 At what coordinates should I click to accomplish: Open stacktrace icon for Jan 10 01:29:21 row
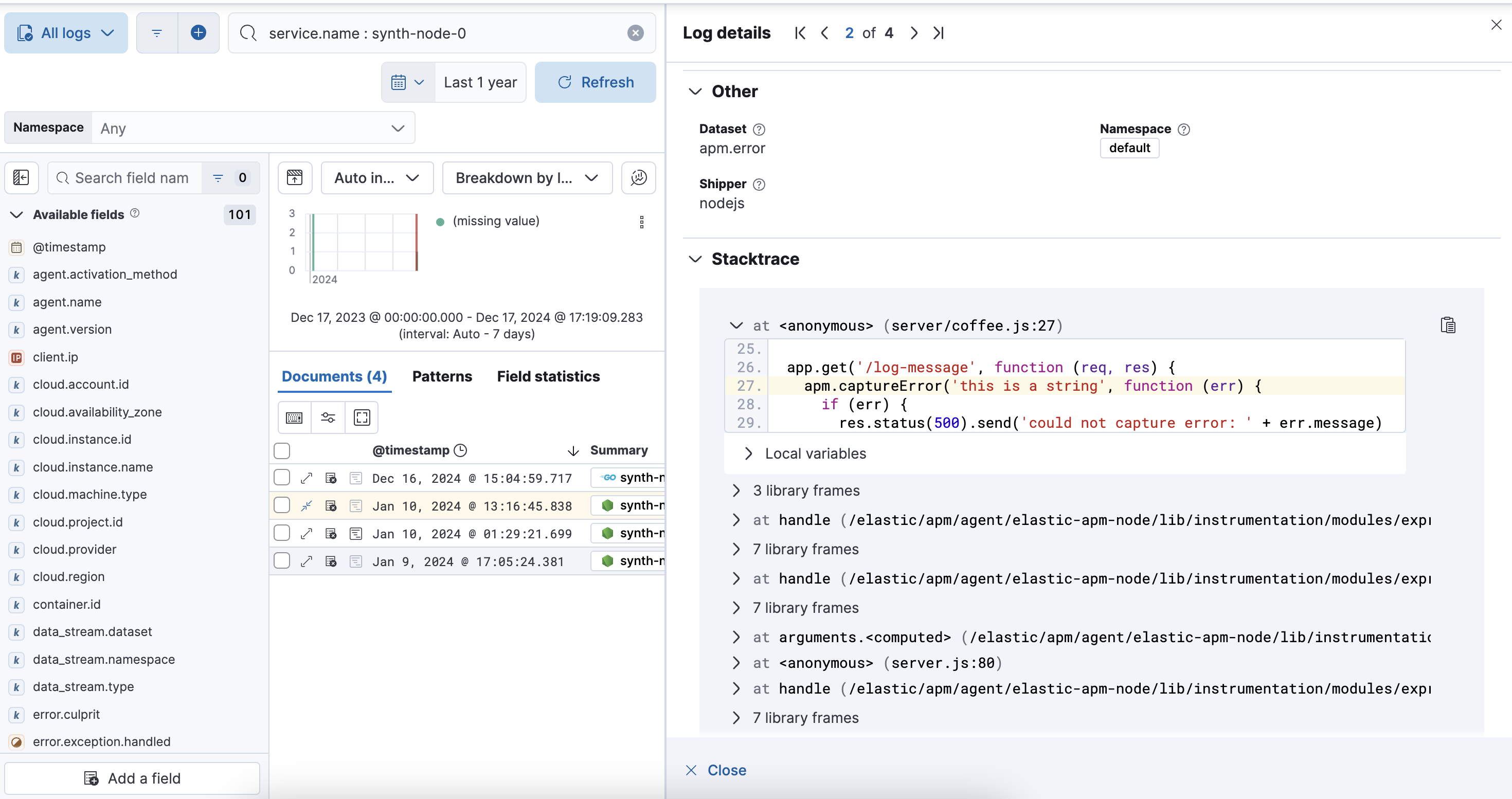[356, 533]
